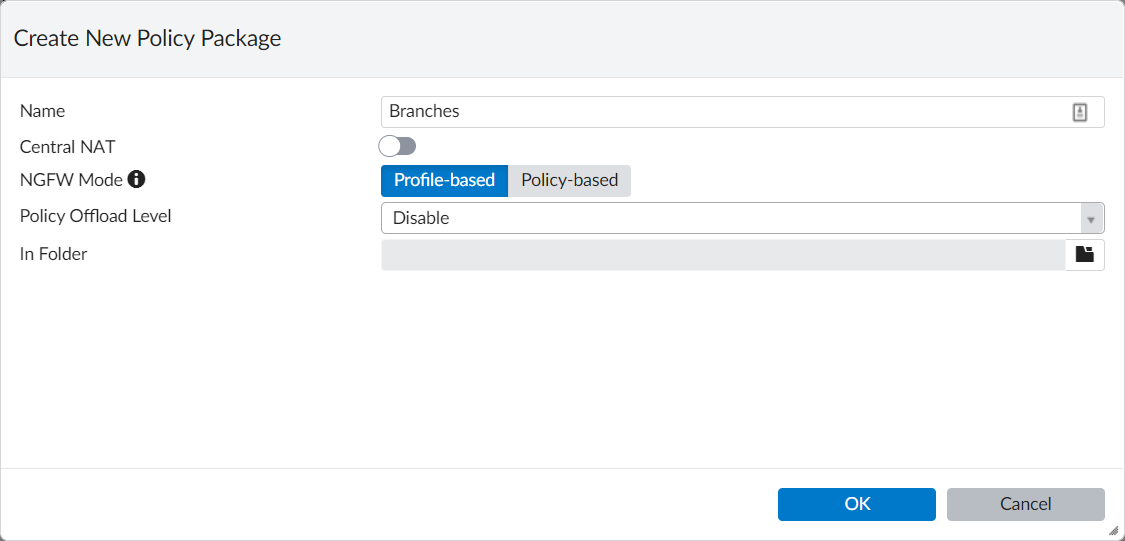Viewport: 1125px width, 541px height.
Task: Select Profile-based NGFW mode
Action: (x=444, y=181)
